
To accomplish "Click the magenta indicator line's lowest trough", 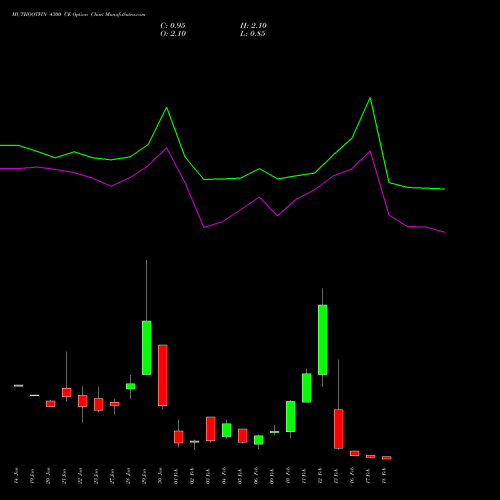I will [444, 232].
